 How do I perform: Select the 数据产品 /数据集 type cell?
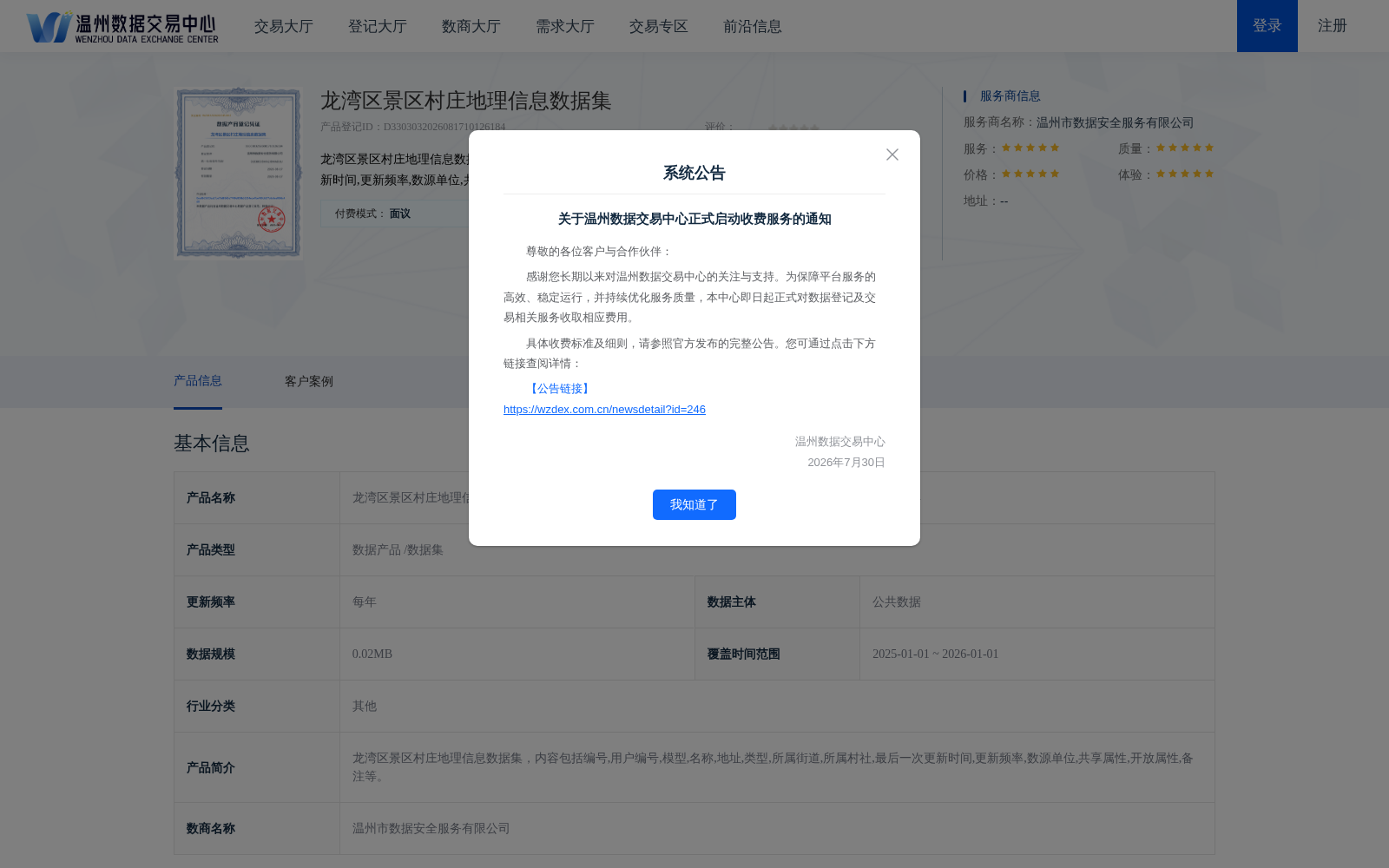point(777,550)
